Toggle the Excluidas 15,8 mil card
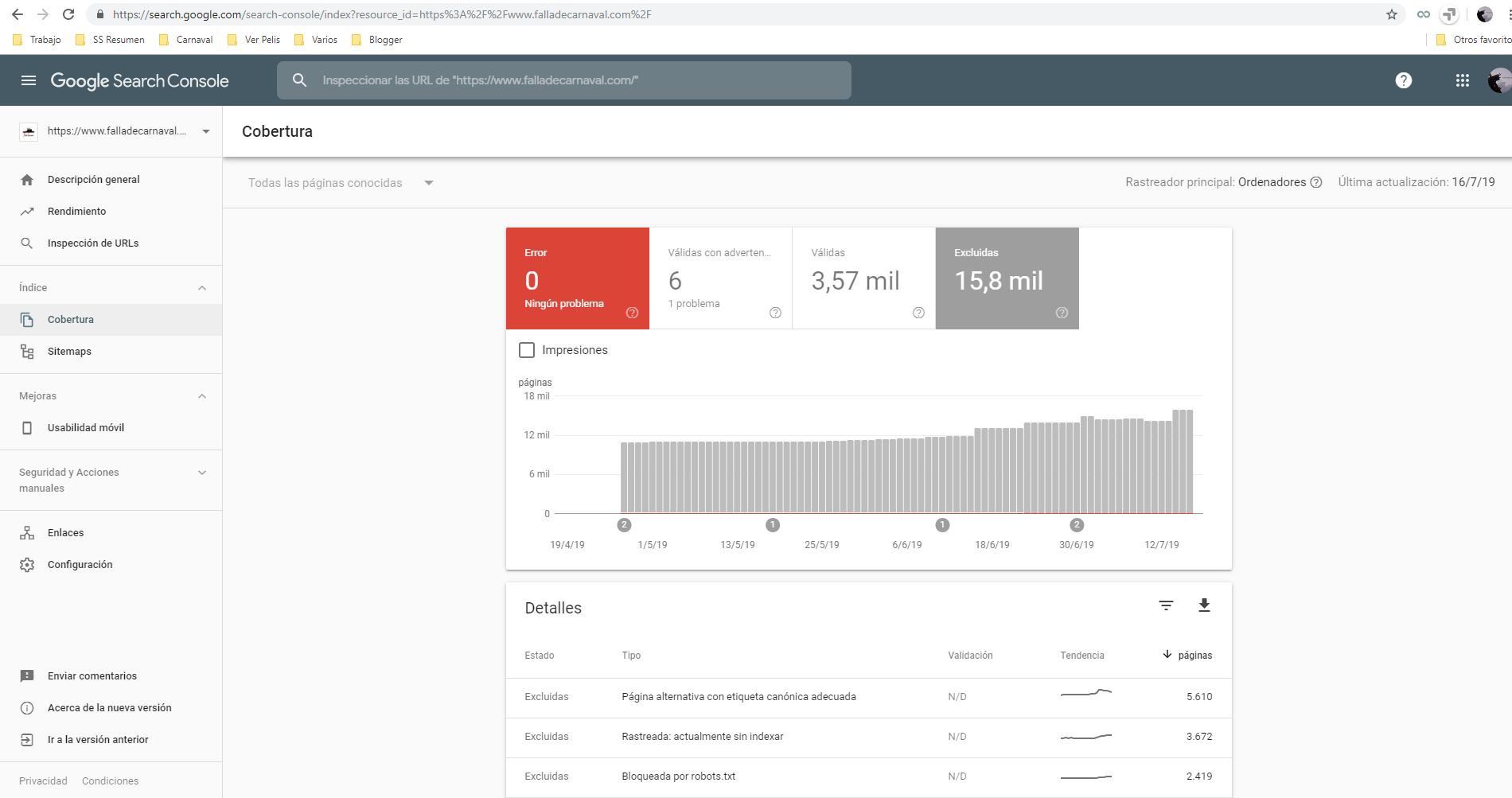Viewport: 1512px width, 798px height. tap(1007, 278)
